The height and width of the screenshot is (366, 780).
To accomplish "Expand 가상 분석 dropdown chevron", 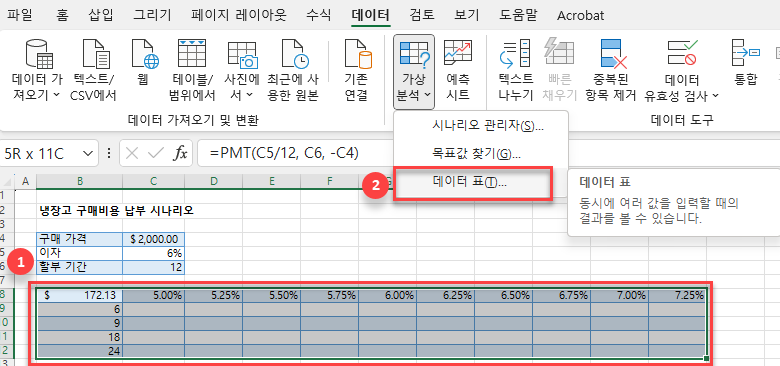I will pos(427,94).
